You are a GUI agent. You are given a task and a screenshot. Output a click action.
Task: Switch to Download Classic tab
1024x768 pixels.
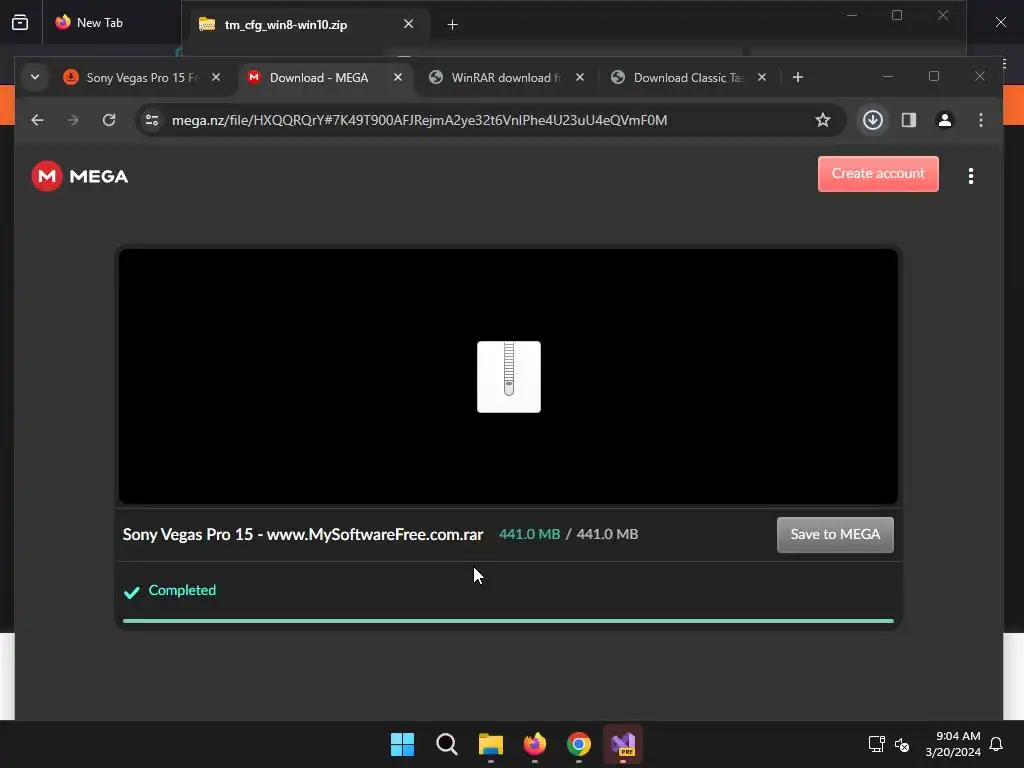(x=688, y=77)
